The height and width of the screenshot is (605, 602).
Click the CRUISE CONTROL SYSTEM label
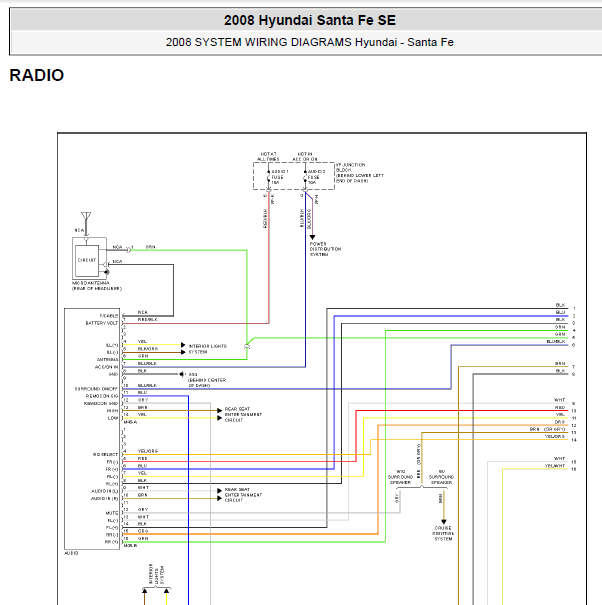tap(443, 533)
